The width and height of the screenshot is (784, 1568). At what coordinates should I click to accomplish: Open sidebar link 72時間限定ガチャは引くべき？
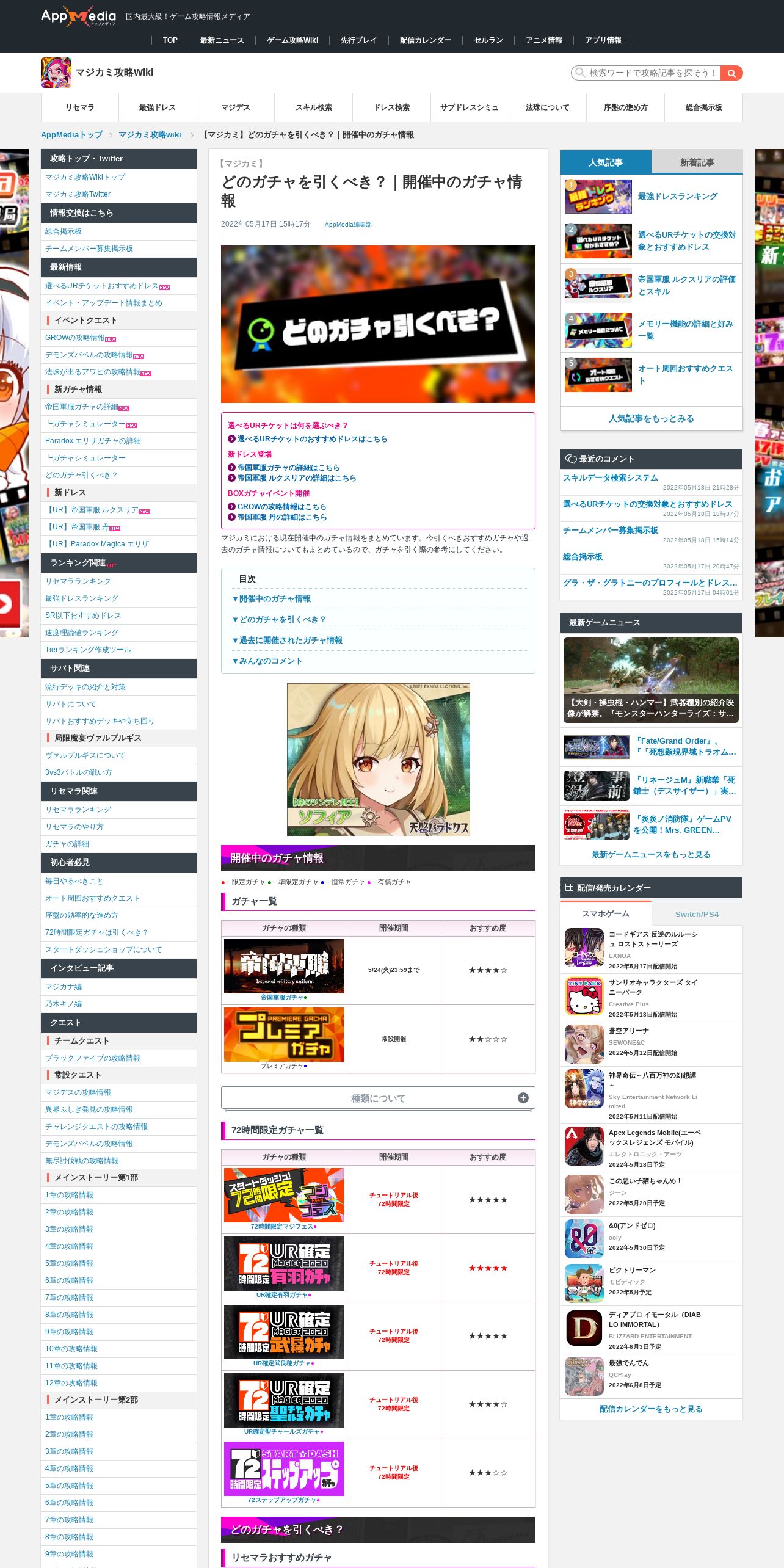pos(96,932)
